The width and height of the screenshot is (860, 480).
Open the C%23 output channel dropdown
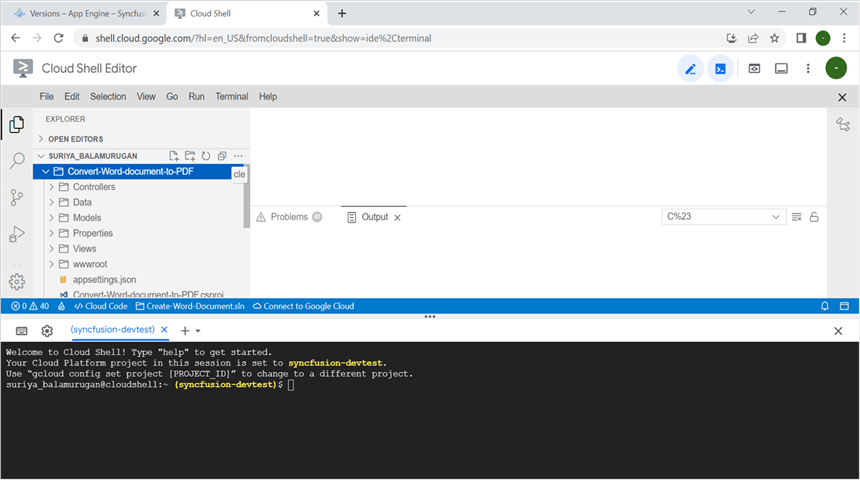coord(724,217)
